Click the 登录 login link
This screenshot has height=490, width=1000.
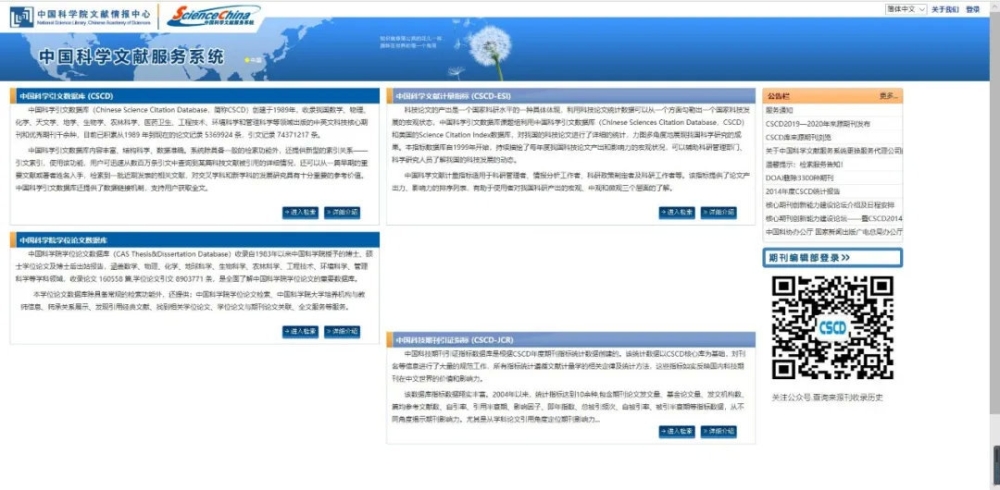click(973, 10)
